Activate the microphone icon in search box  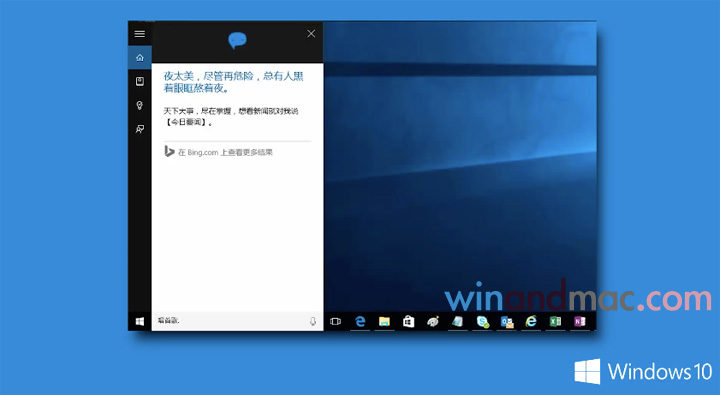click(x=313, y=321)
